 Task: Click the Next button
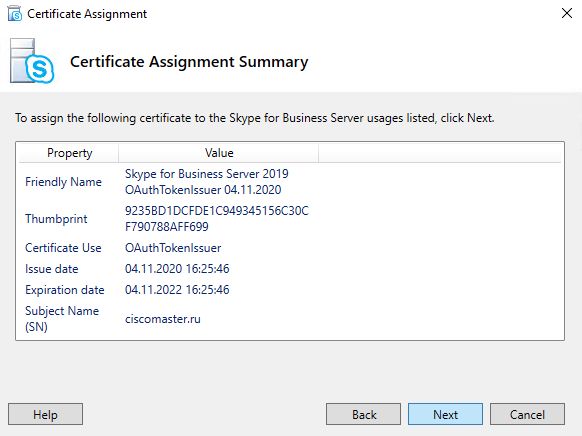445,414
